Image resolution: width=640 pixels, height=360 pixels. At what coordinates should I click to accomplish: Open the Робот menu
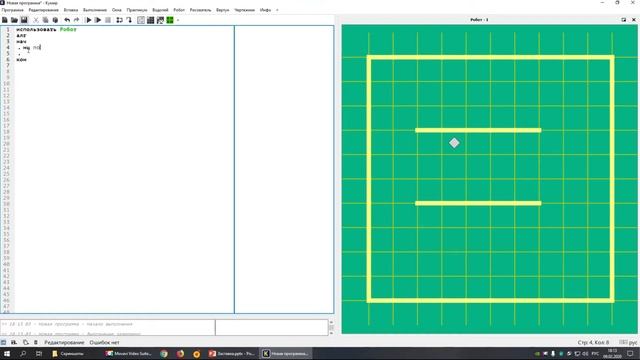[x=179, y=10]
